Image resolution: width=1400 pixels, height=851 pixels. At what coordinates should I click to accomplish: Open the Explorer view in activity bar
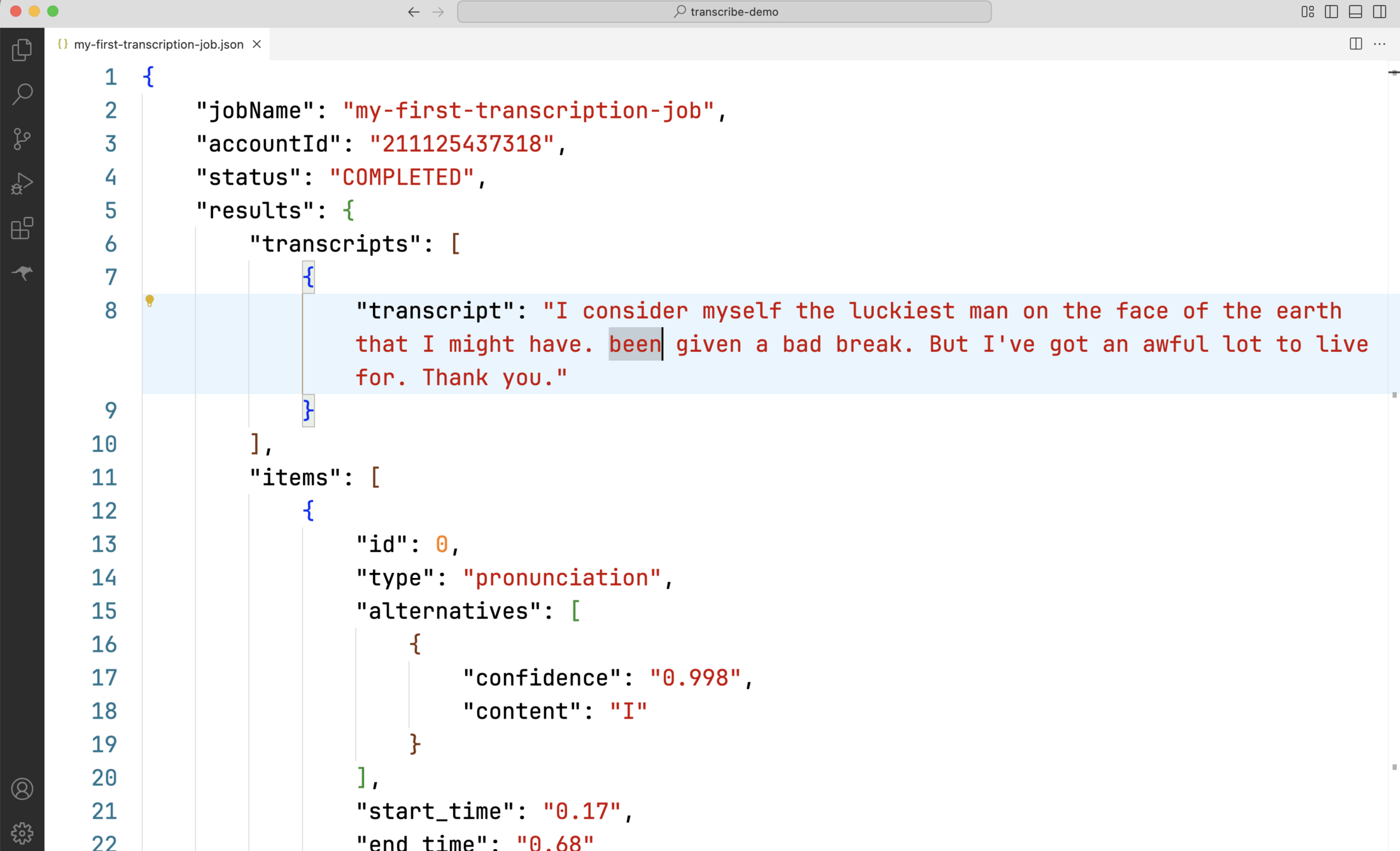click(22, 50)
